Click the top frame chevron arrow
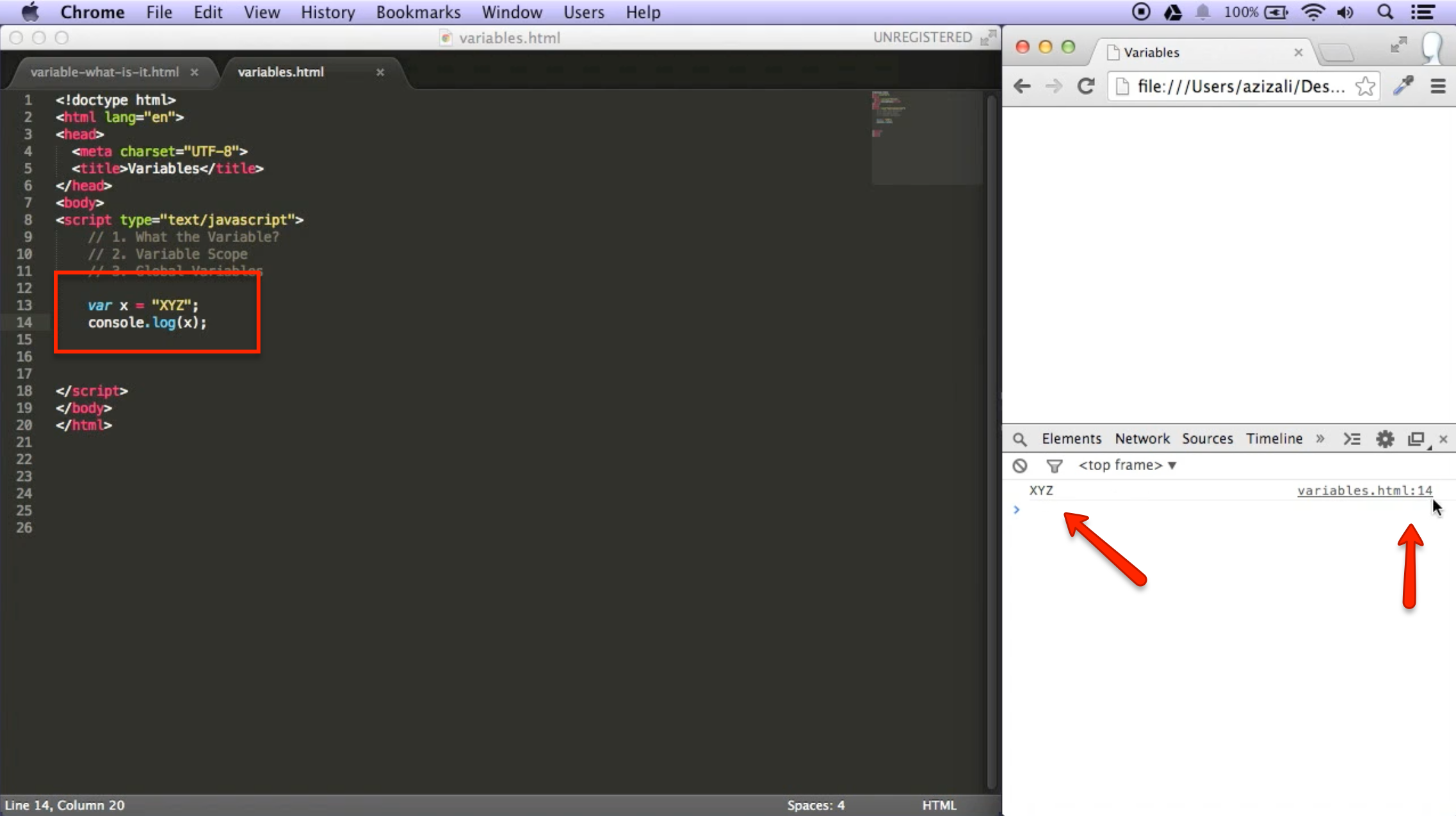The height and width of the screenshot is (816, 1456). [x=1171, y=465]
